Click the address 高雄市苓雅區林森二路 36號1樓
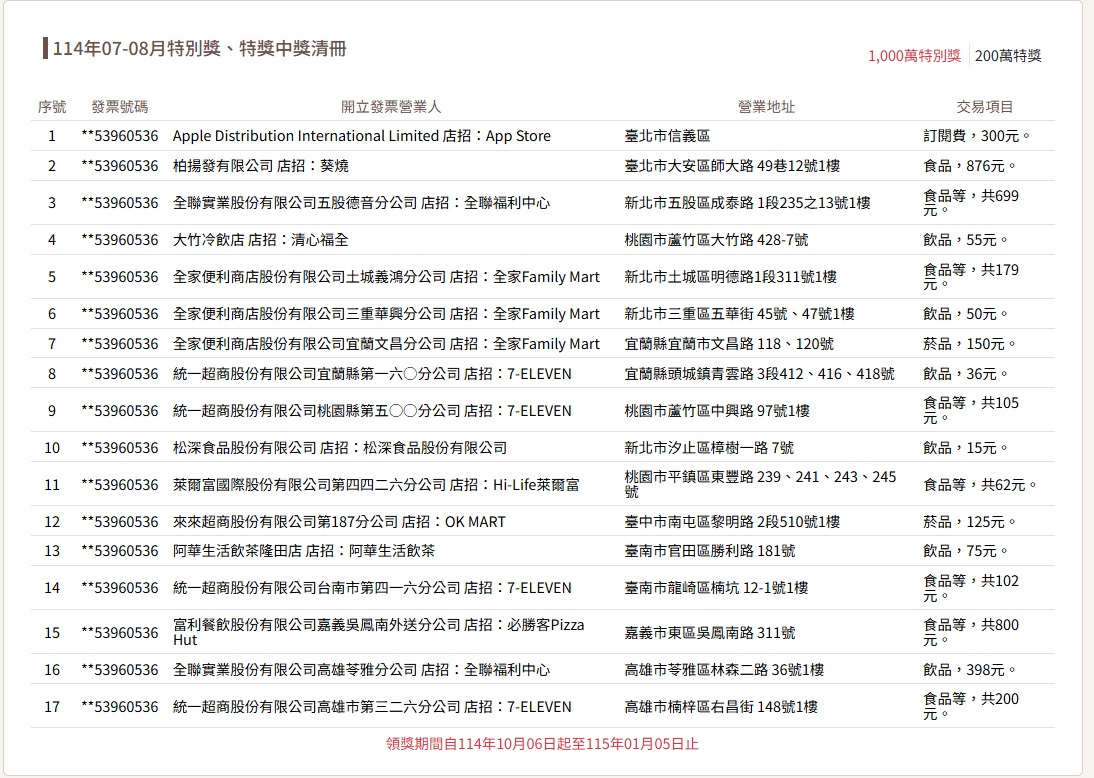The height and width of the screenshot is (778, 1094). pos(724,670)
